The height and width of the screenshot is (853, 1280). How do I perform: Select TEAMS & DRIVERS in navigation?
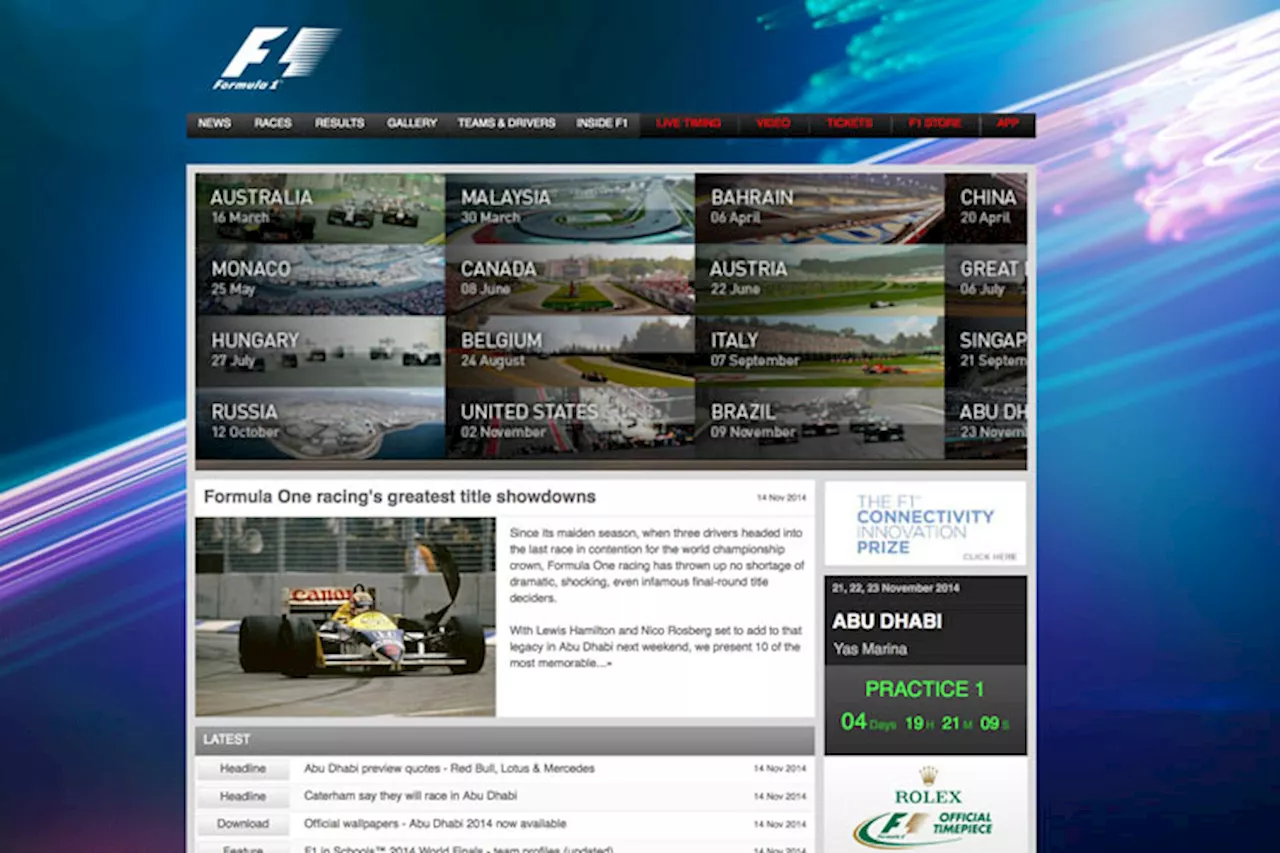click(x=506, y=124)
